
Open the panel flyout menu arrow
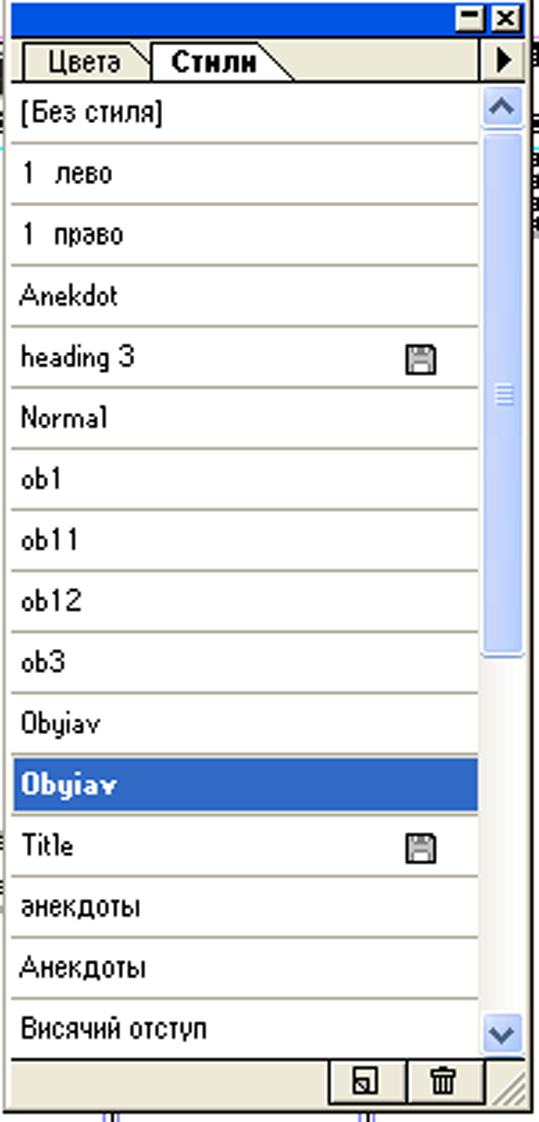click(505, 60)
